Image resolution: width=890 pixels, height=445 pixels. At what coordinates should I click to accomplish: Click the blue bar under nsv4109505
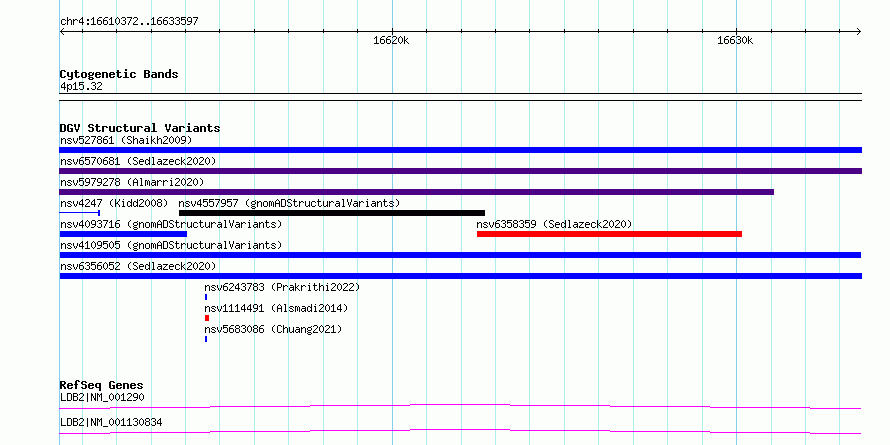click(460, 255)
